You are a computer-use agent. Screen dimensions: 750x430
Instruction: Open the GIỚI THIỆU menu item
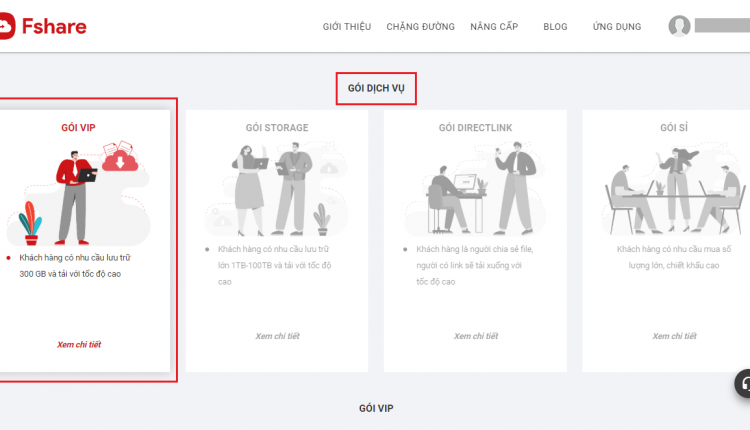coord(347,27)
